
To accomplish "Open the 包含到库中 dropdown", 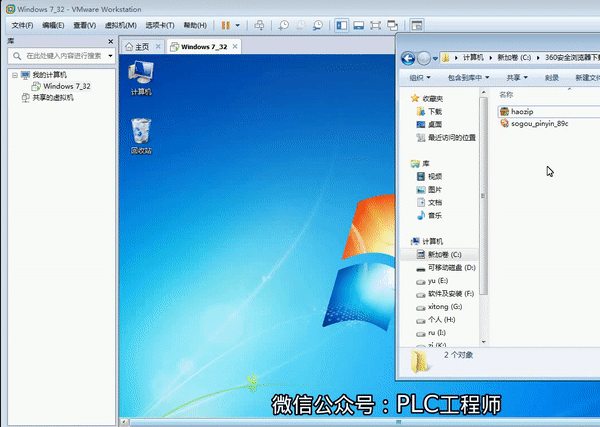I will (468, 78).
